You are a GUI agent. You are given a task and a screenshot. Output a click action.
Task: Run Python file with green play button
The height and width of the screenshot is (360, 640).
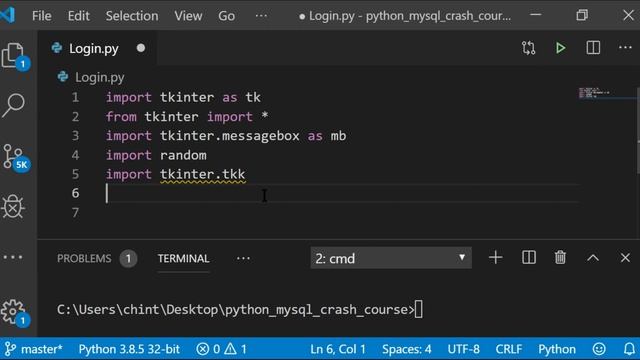[x=560, y=48]
